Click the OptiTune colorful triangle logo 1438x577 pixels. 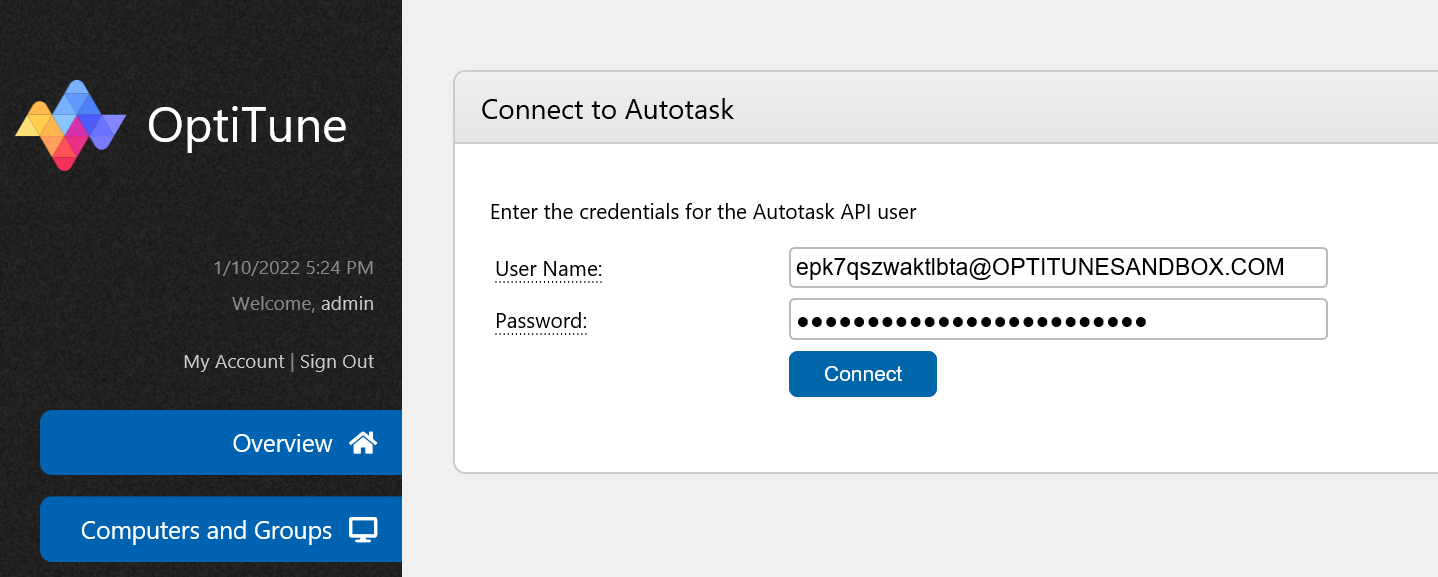(70, 125)
